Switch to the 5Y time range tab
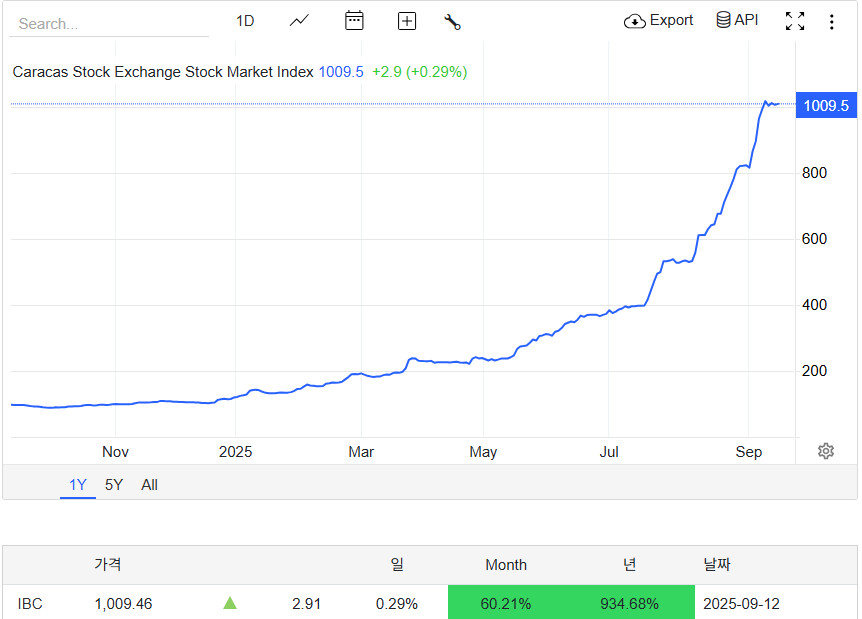862x619 pixels. [x=114, y=485]
